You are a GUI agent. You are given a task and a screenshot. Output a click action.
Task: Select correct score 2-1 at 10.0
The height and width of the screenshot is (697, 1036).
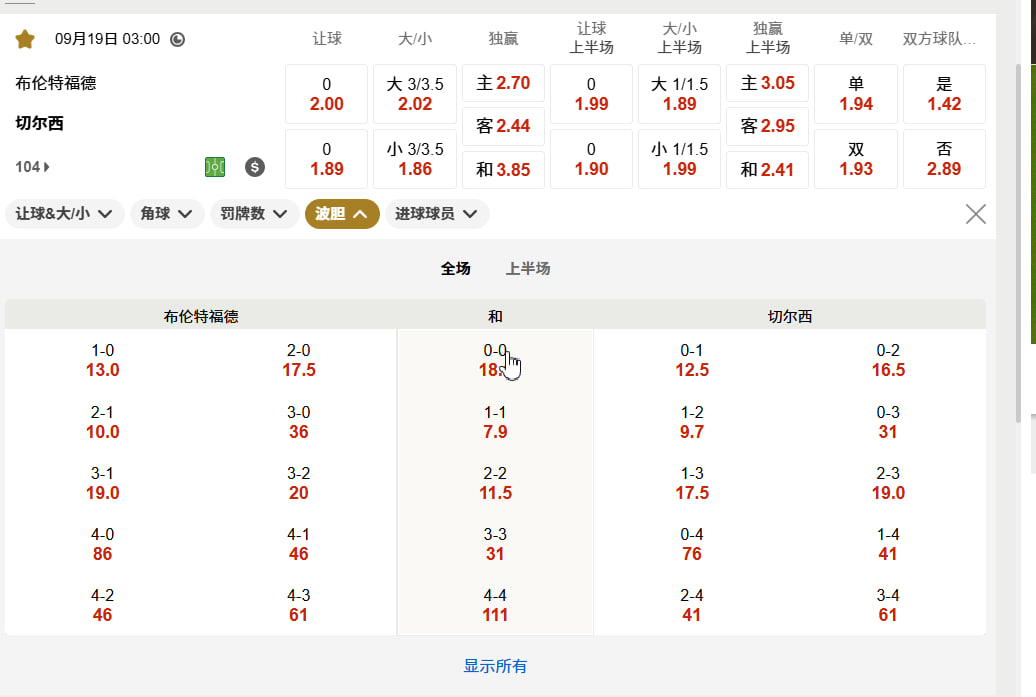(102, 422)
